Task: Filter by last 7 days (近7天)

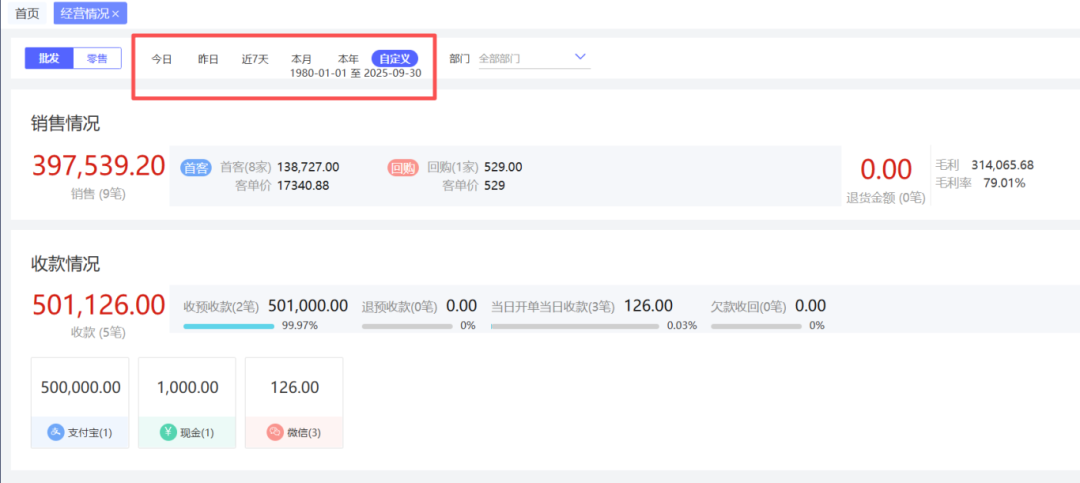Action: point(255,59)
